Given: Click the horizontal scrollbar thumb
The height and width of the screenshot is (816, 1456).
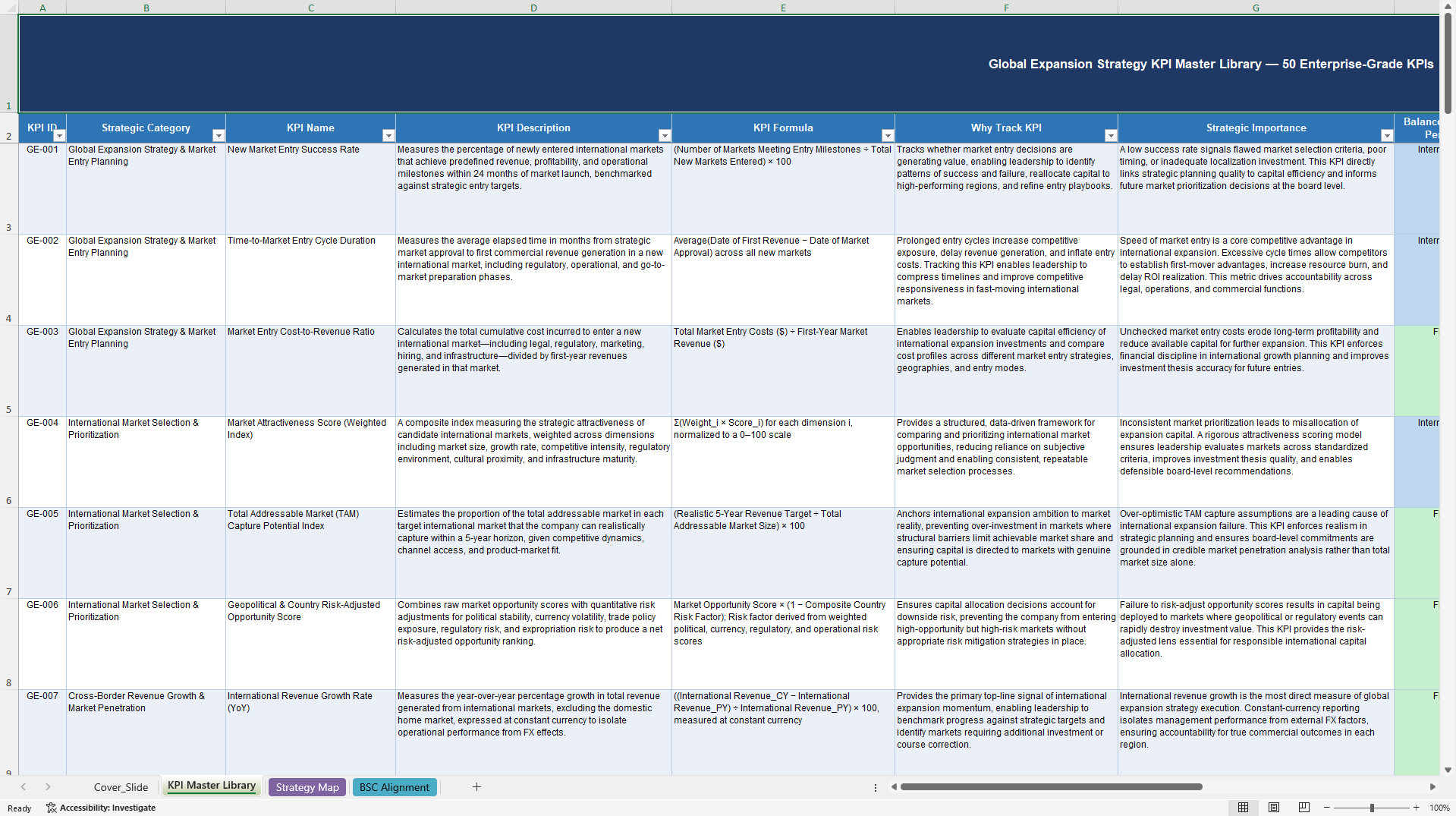Looking at the screenshot, I should coord(1051,787).
